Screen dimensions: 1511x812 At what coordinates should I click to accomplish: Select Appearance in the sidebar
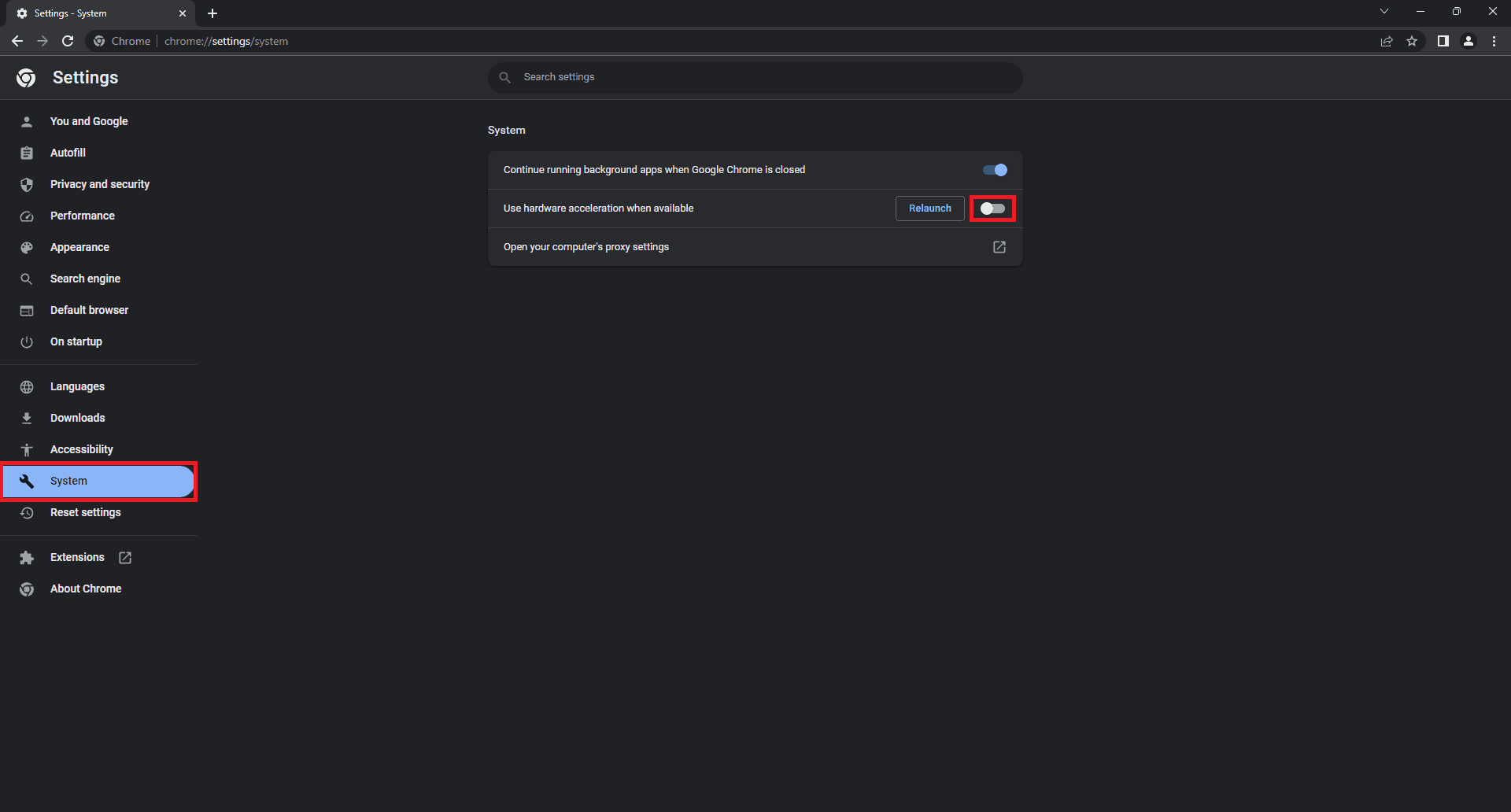(79, 247)
